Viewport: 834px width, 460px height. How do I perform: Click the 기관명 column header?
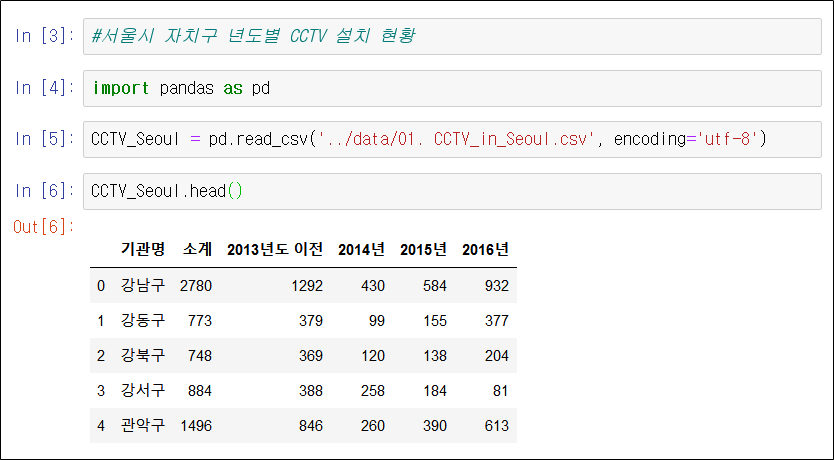pos(143,249)
